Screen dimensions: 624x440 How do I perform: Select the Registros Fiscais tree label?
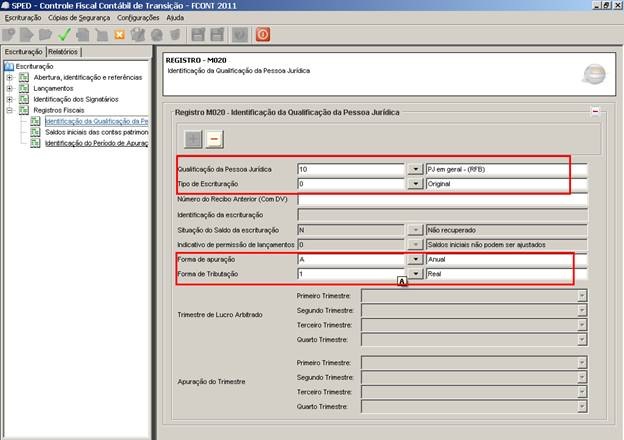[59, 110]
